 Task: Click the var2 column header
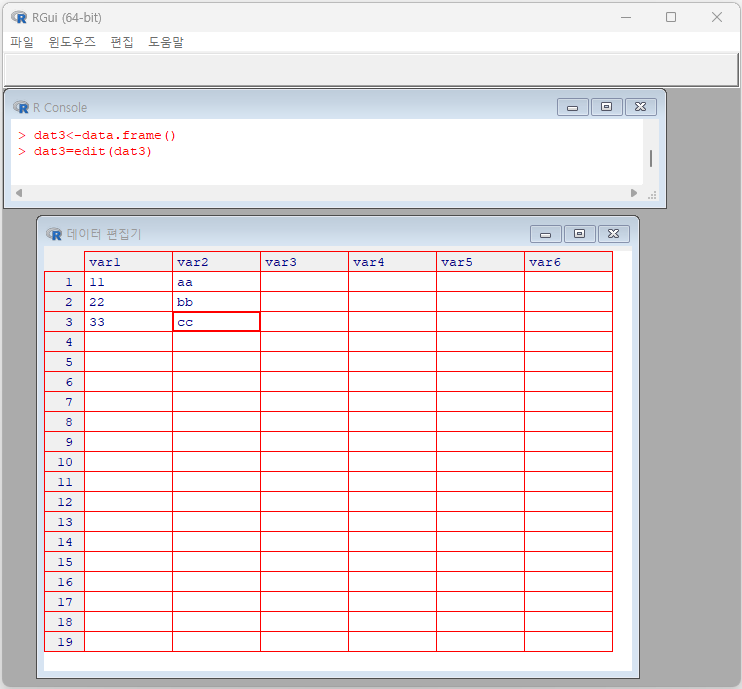[x=216, y=262]
